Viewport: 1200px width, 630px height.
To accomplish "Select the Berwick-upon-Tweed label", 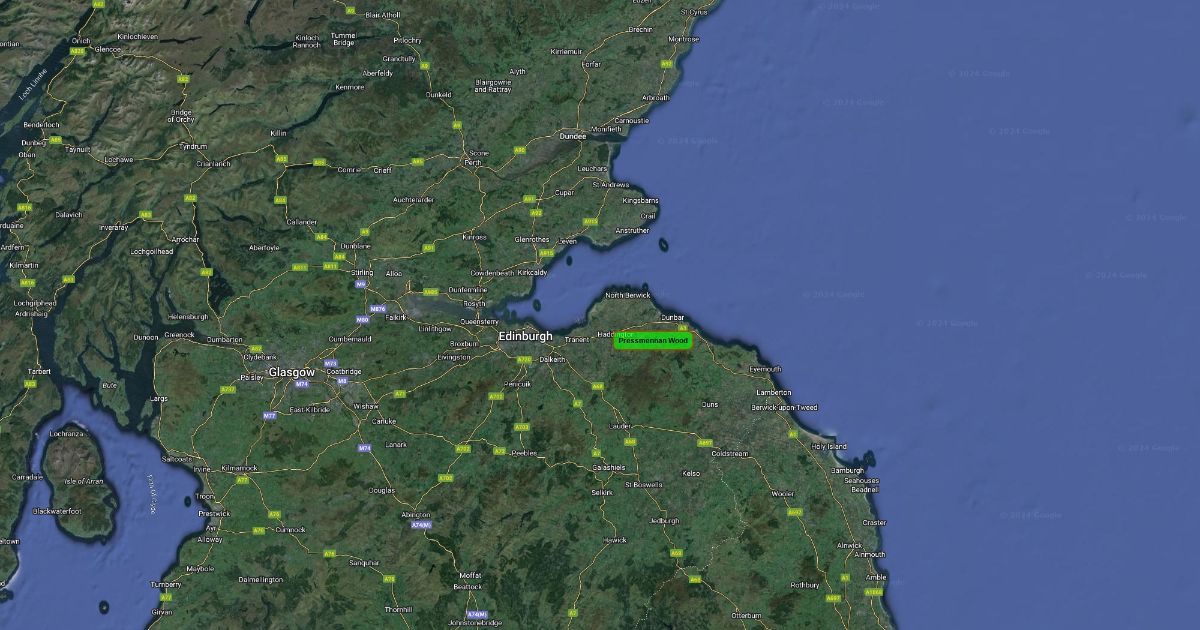I will pyautogui.click(x=785, y=408).
